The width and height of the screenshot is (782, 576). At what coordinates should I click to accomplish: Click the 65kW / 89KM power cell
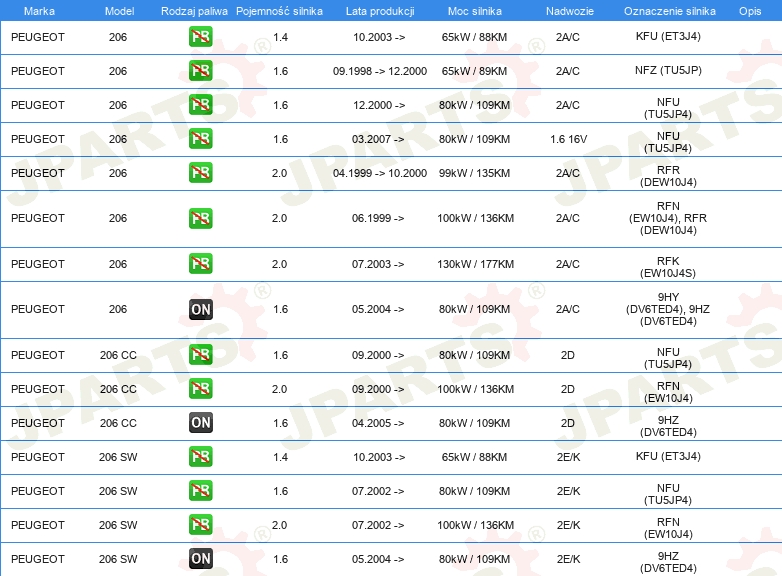474,71
